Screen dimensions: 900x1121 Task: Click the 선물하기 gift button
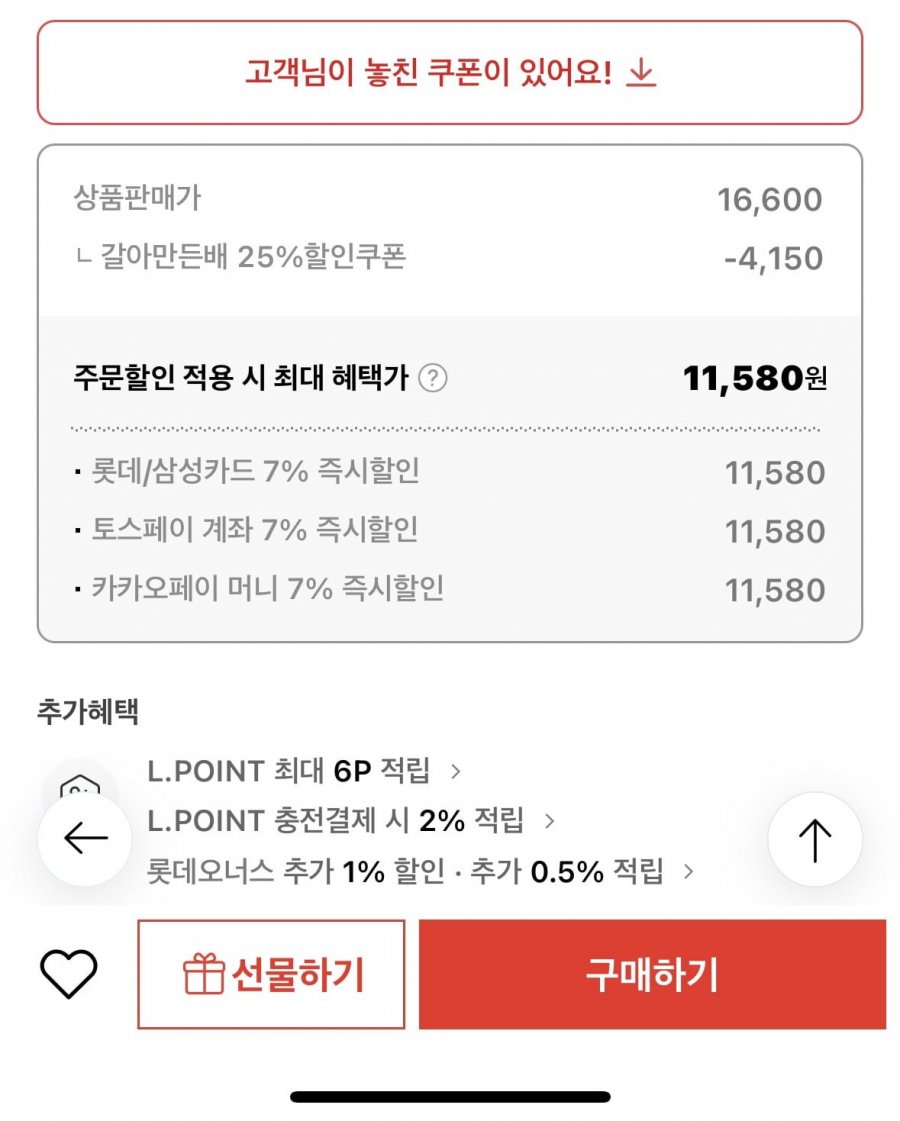point(272,974)
